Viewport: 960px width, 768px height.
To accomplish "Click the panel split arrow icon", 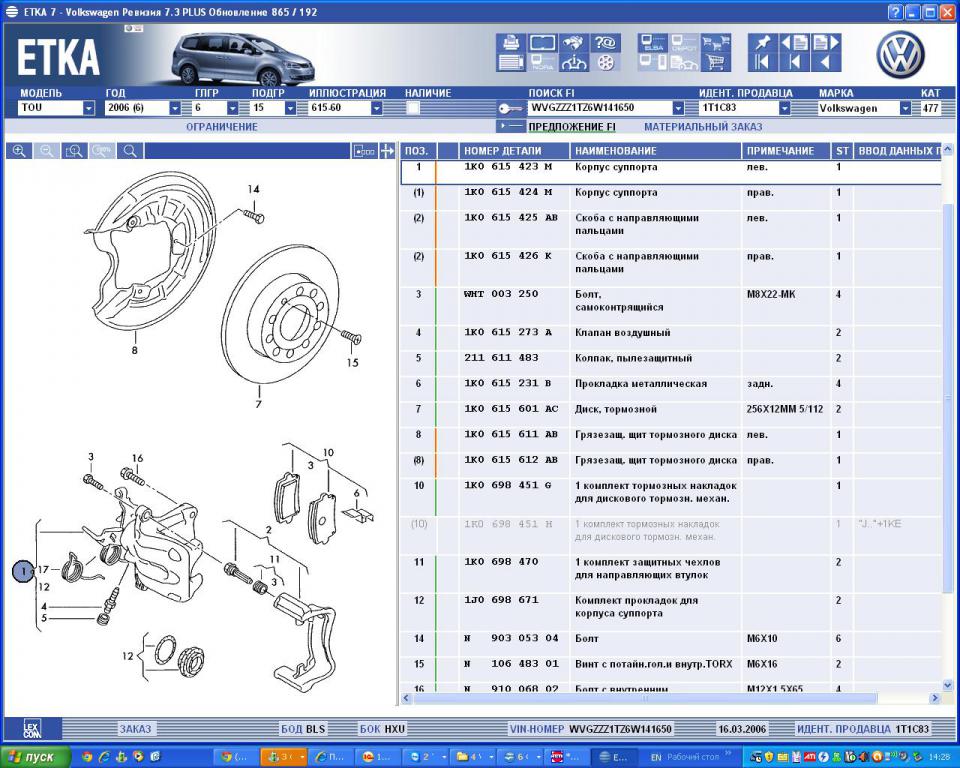I will coord(387,151).
